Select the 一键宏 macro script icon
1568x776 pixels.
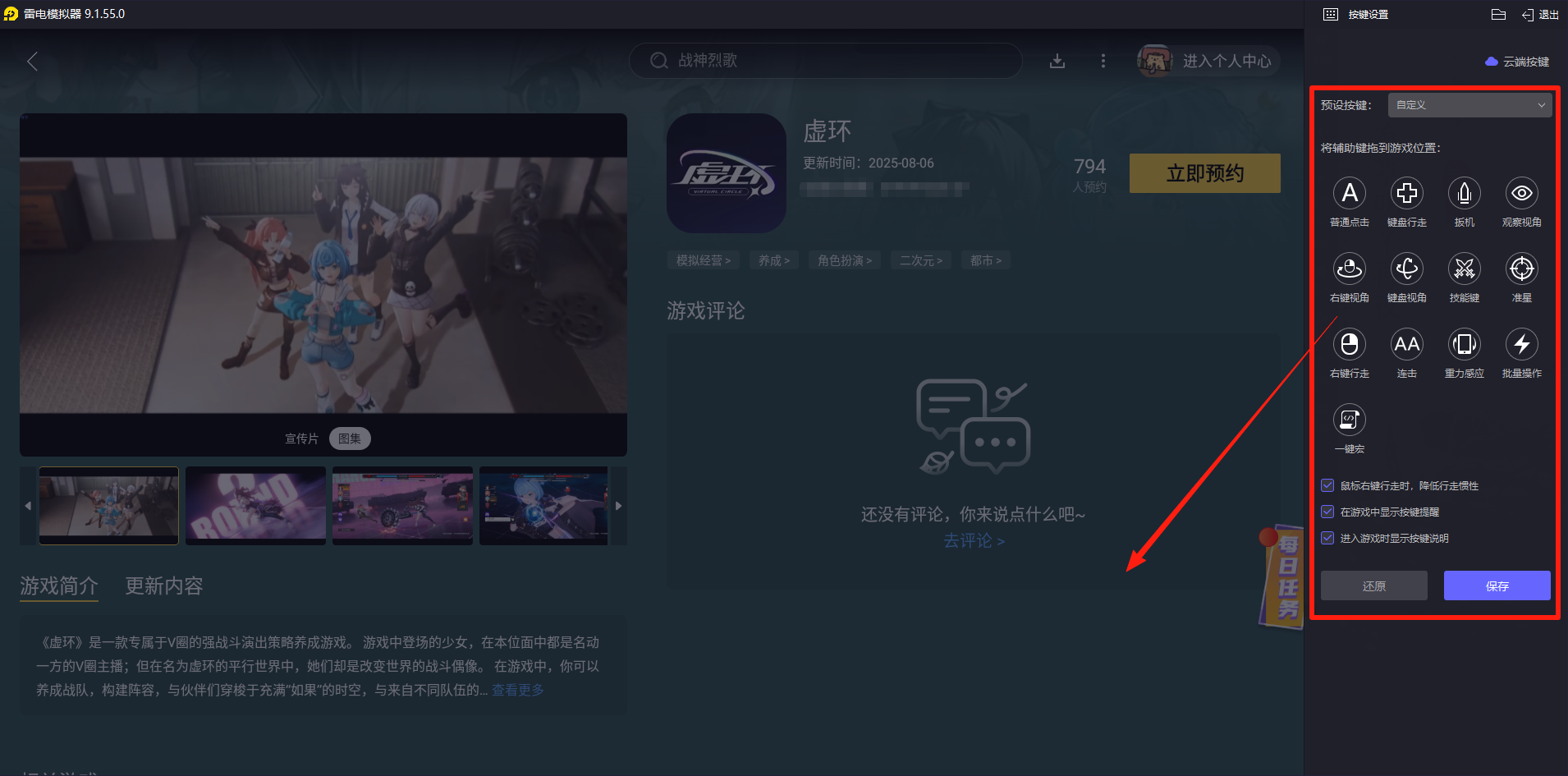pos(1349,420)
